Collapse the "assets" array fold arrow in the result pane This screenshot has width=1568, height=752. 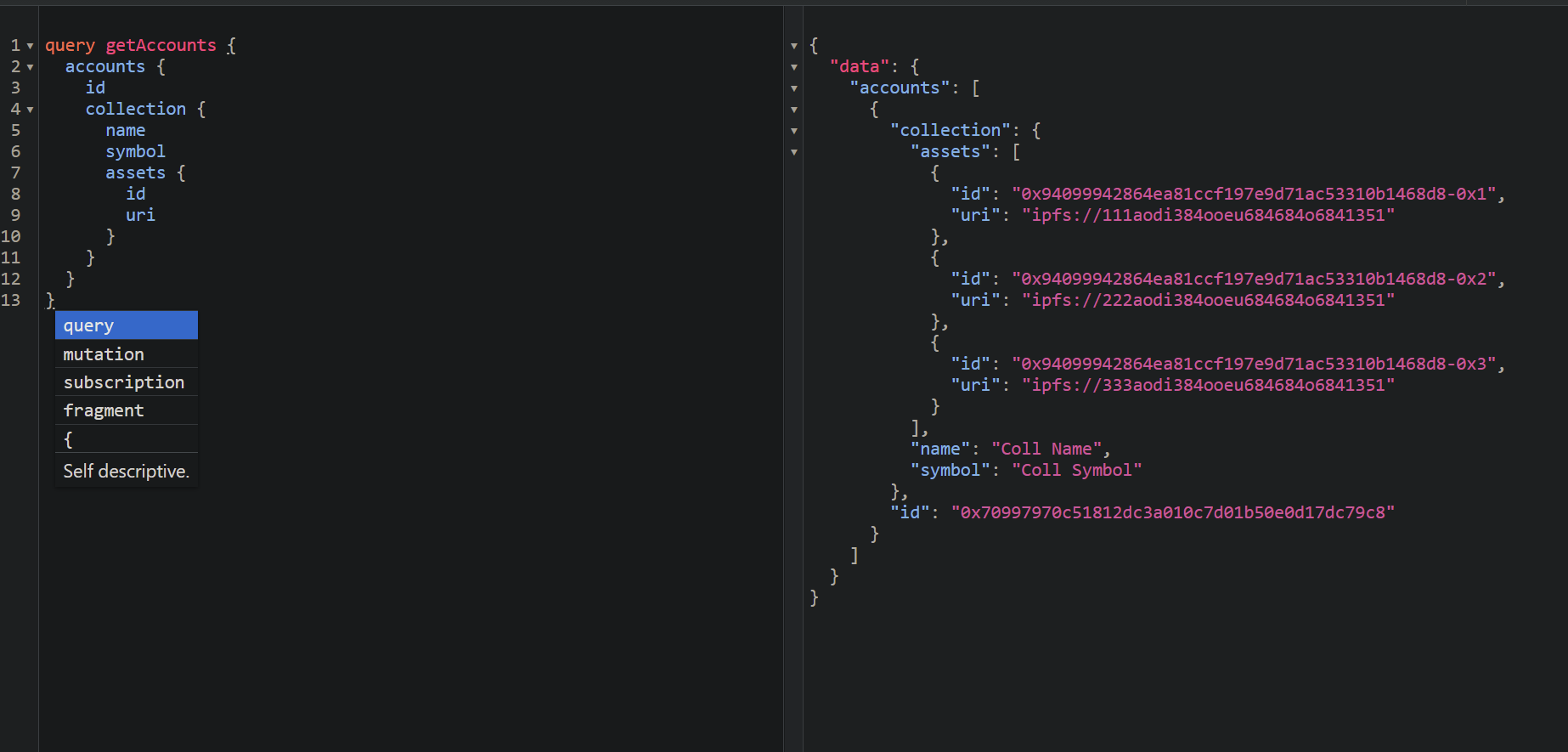tap(794, 152)
